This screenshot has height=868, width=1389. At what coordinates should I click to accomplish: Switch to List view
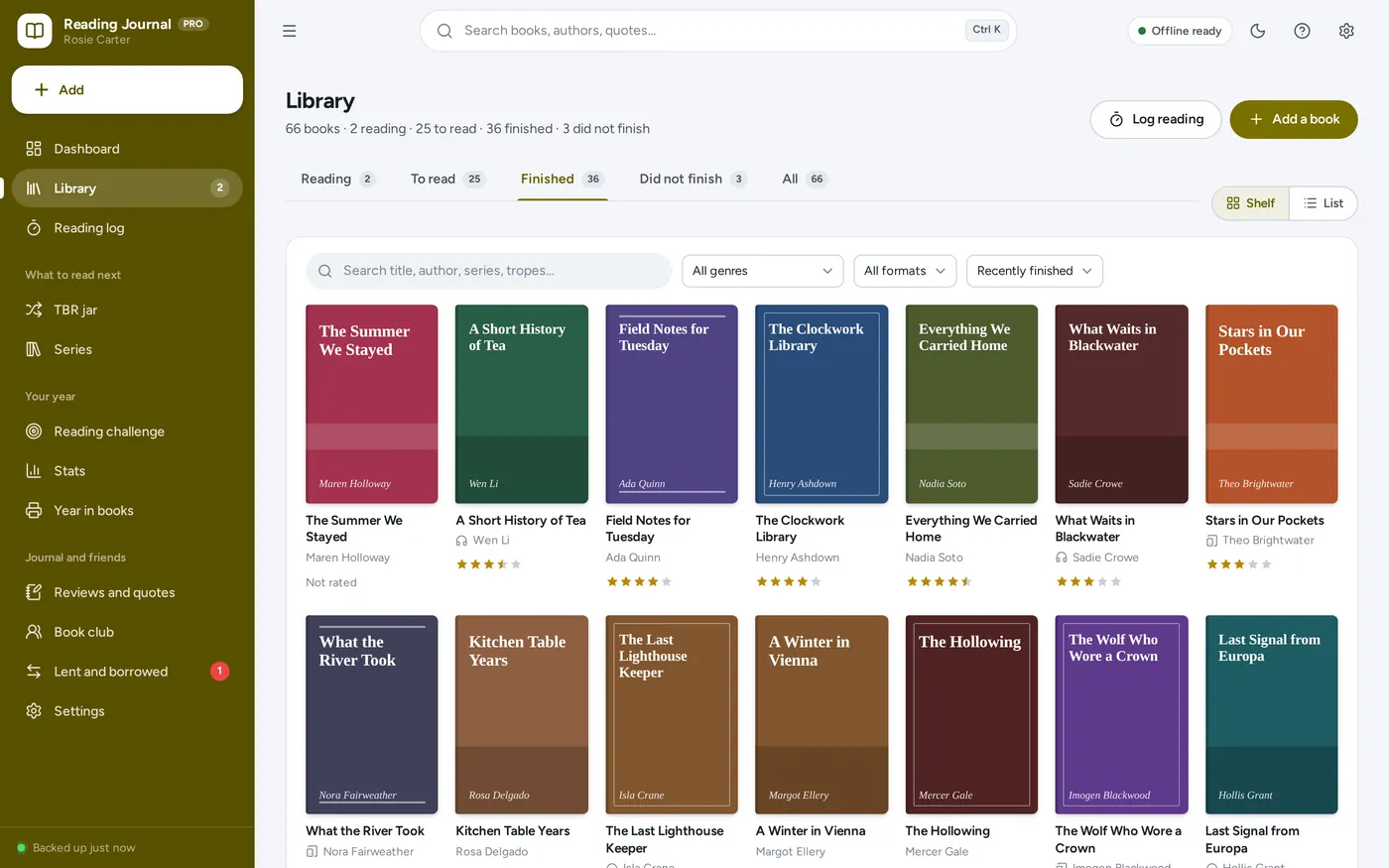pos(1324,203)
